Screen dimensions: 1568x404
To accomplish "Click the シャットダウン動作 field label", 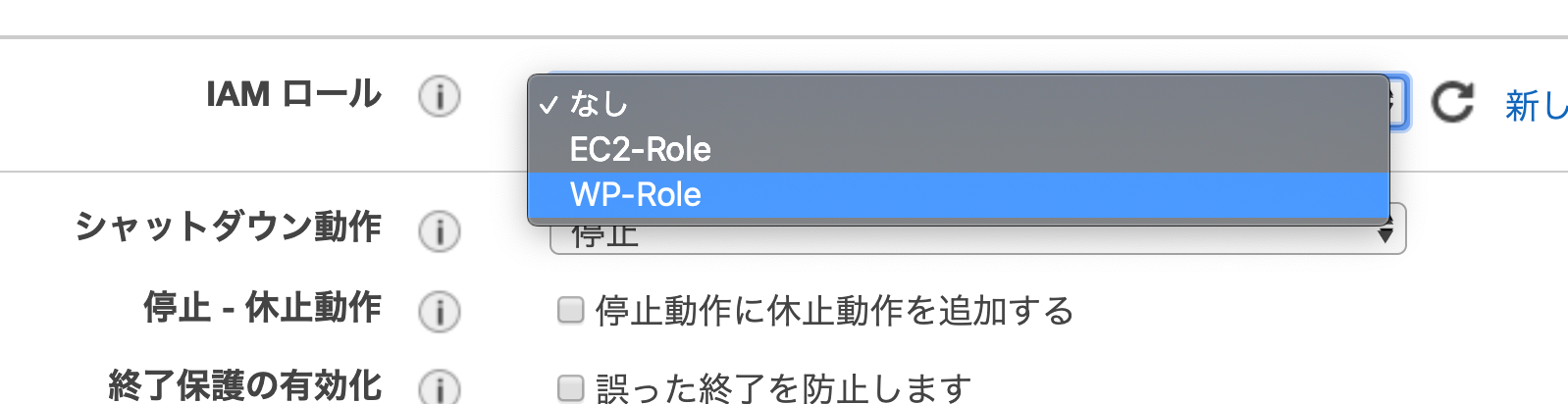I will [x=228, y=227].
